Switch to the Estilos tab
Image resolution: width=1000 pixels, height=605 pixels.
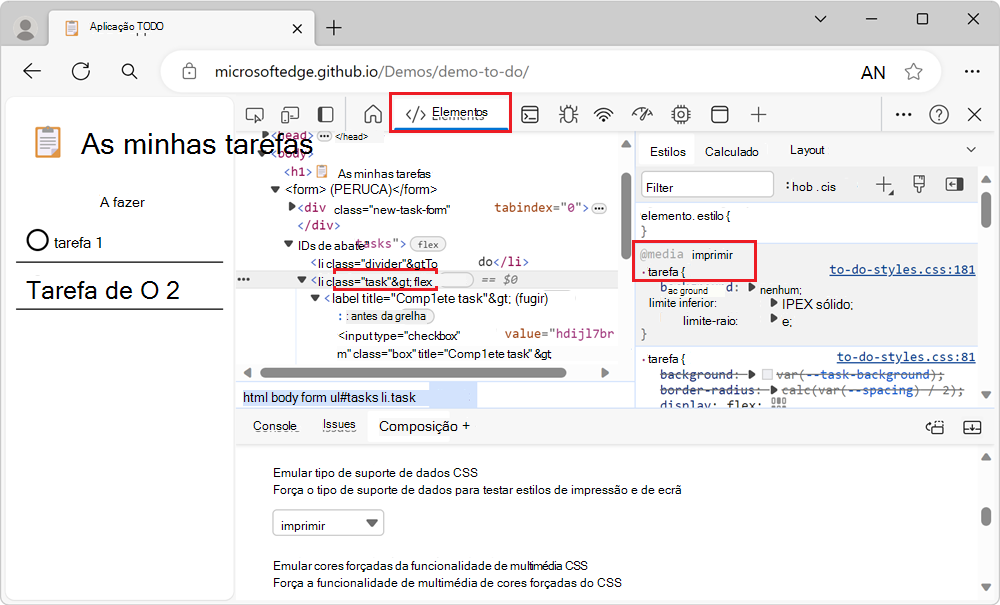(668, 152)
